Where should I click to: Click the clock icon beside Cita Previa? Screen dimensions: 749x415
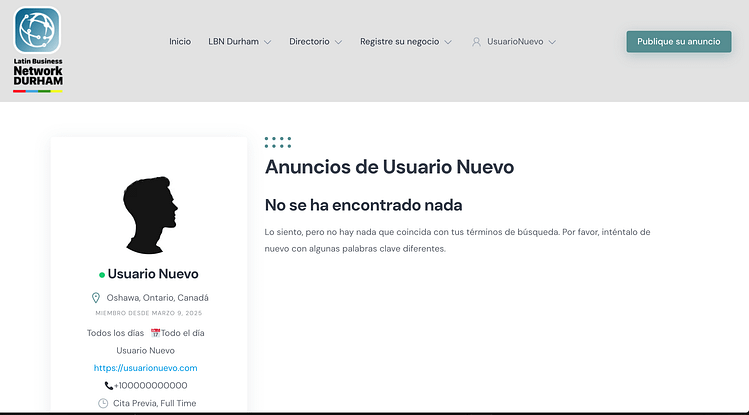103,403
